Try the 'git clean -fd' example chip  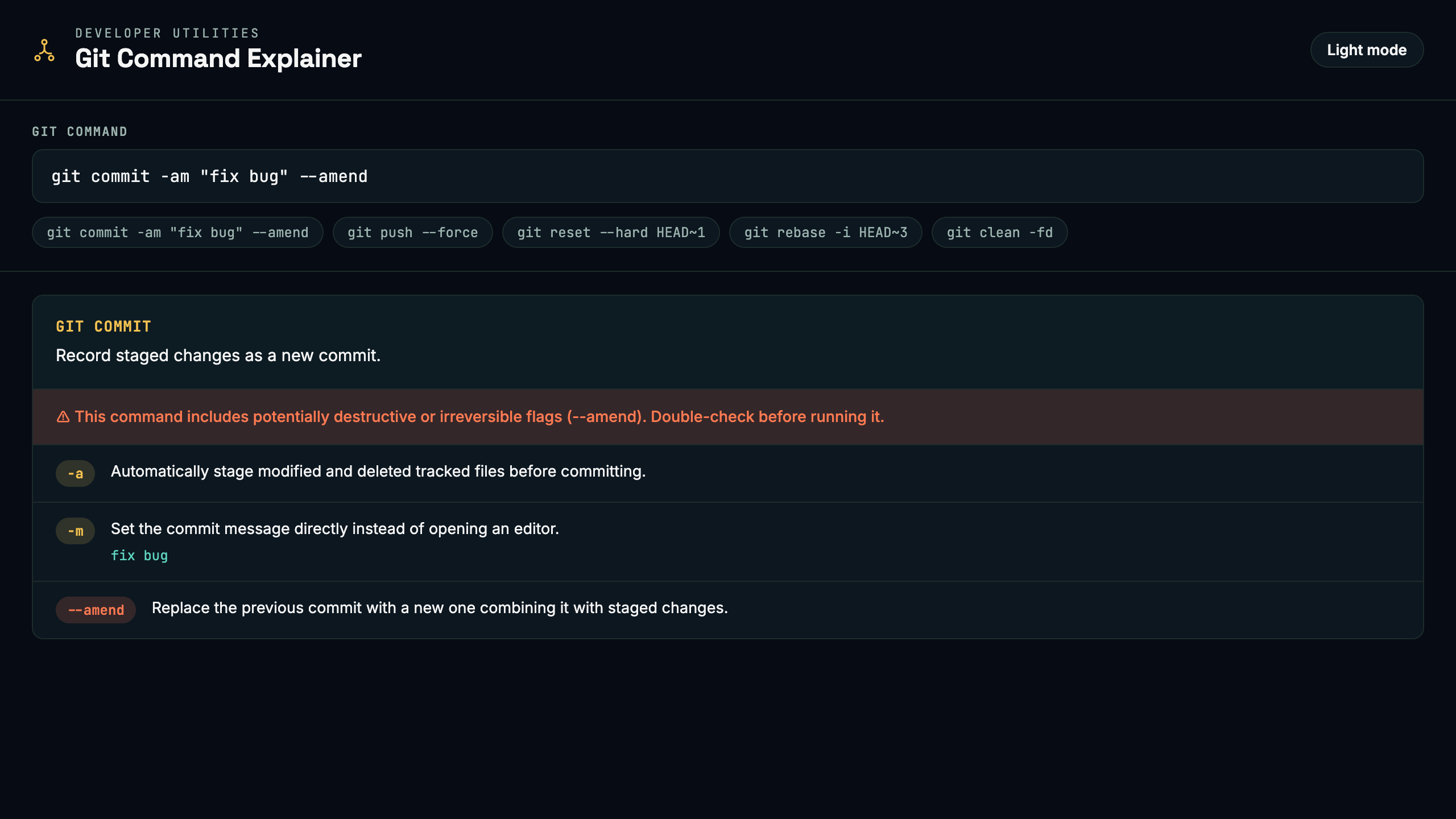(999, 233)
